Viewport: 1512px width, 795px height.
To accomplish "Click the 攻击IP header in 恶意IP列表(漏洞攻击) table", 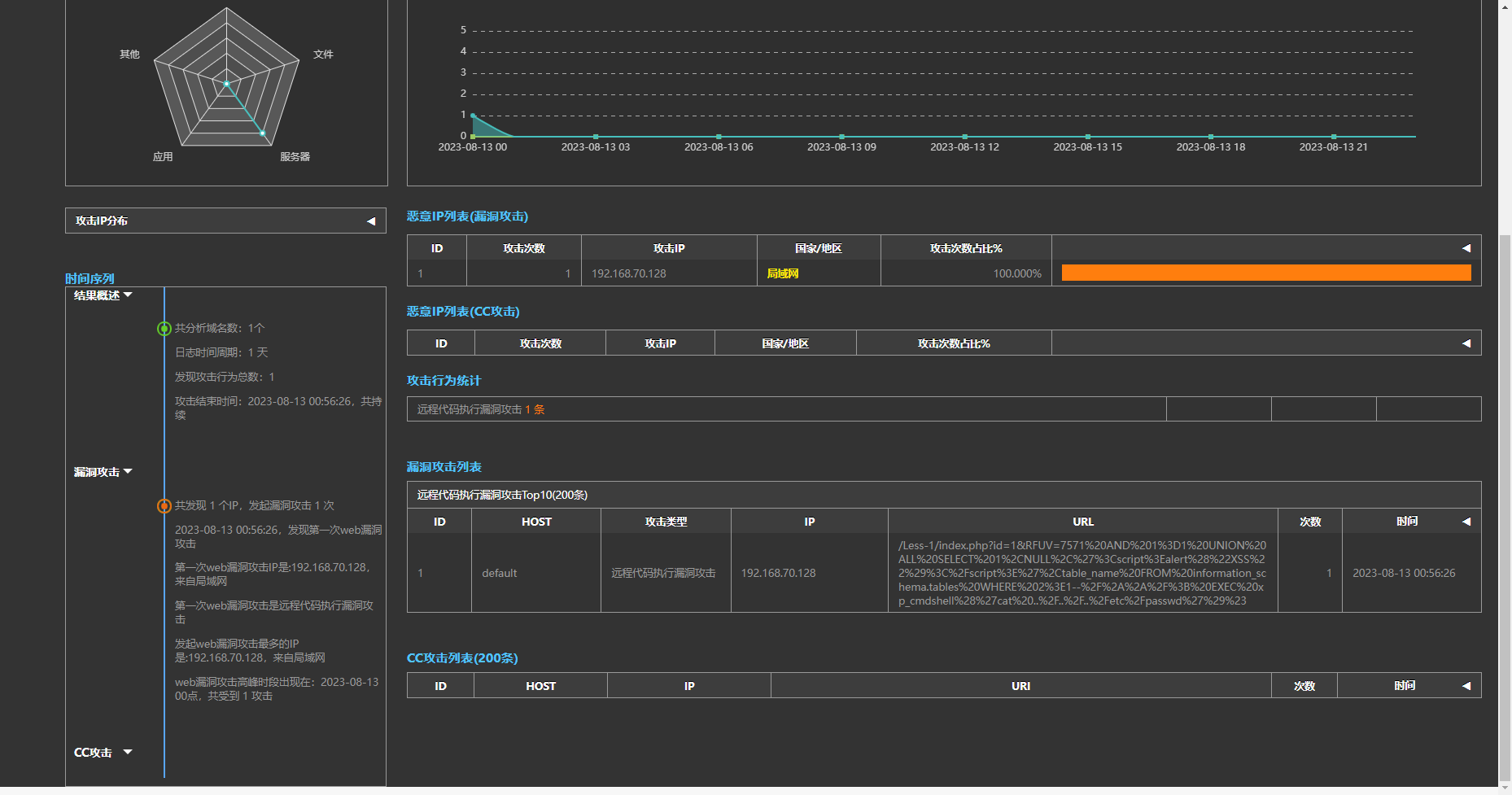I will click(669, 248).
